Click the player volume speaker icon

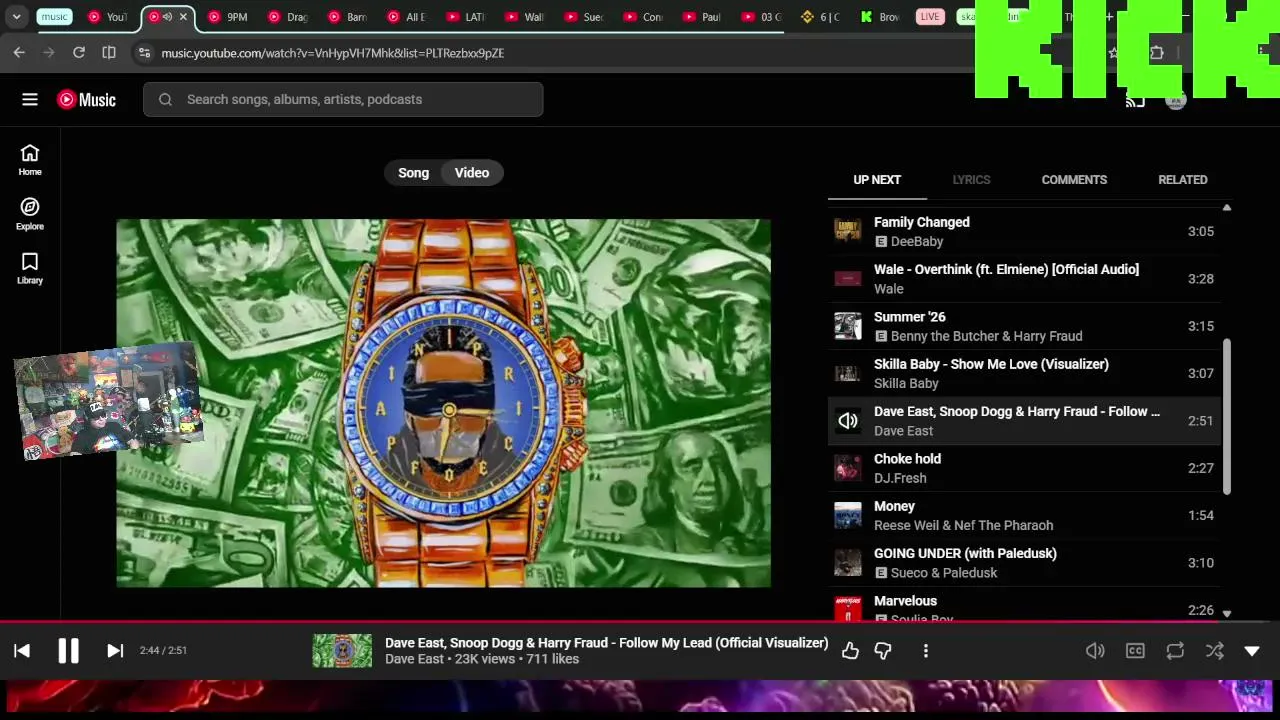tap(1095, 651)
